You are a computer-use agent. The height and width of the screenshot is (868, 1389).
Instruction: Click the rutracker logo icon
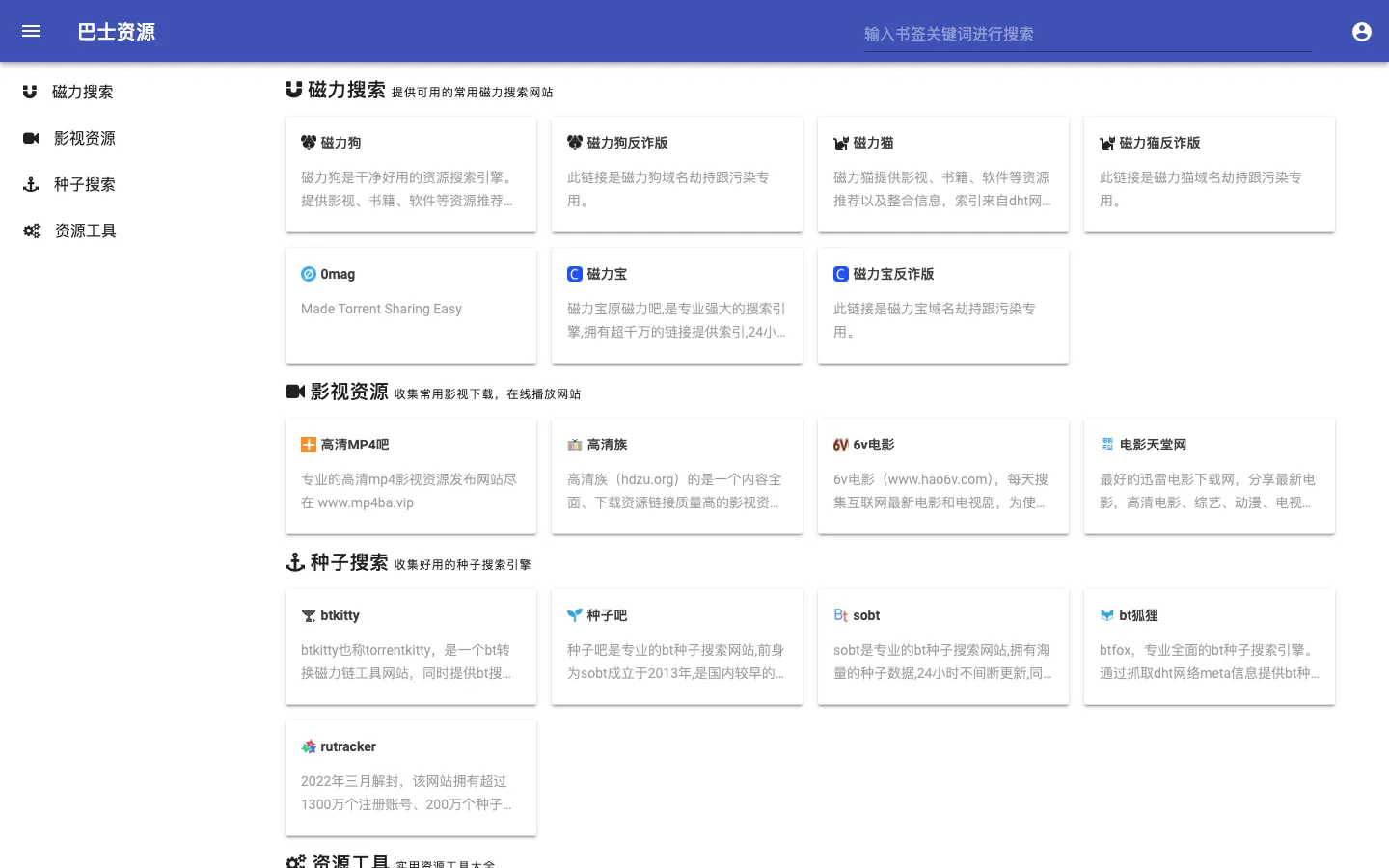(309, 746)
